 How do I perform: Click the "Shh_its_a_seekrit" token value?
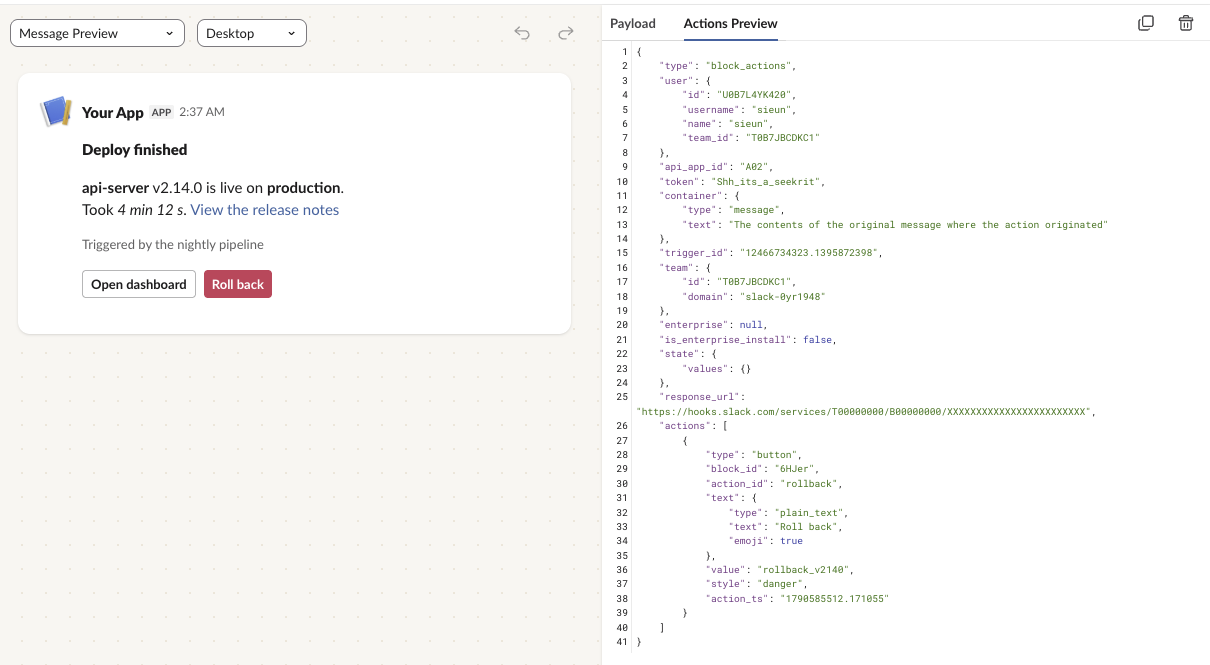tap(766, 181)
